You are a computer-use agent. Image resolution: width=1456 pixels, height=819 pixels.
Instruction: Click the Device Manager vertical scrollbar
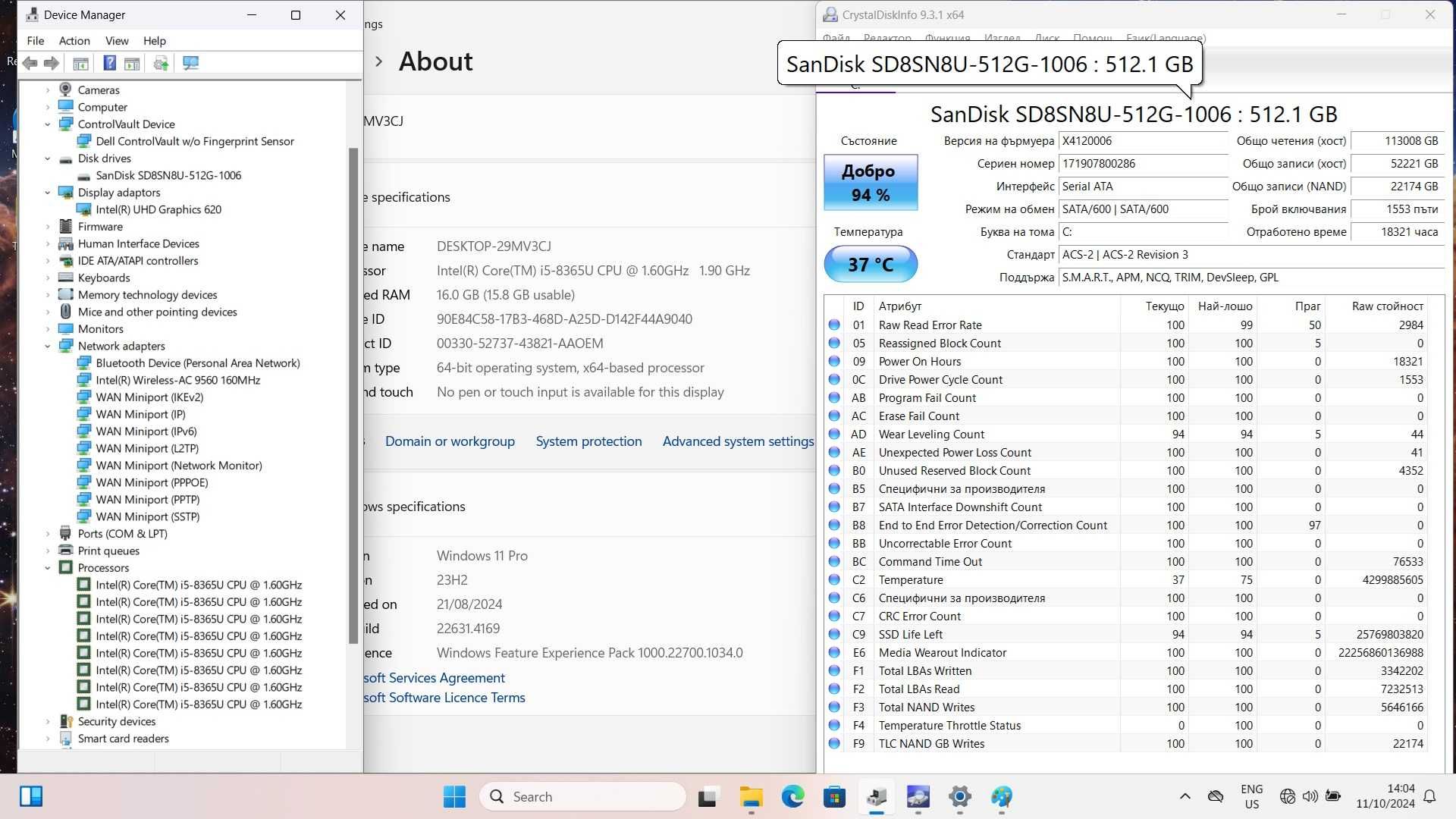[x=353, y=394]
